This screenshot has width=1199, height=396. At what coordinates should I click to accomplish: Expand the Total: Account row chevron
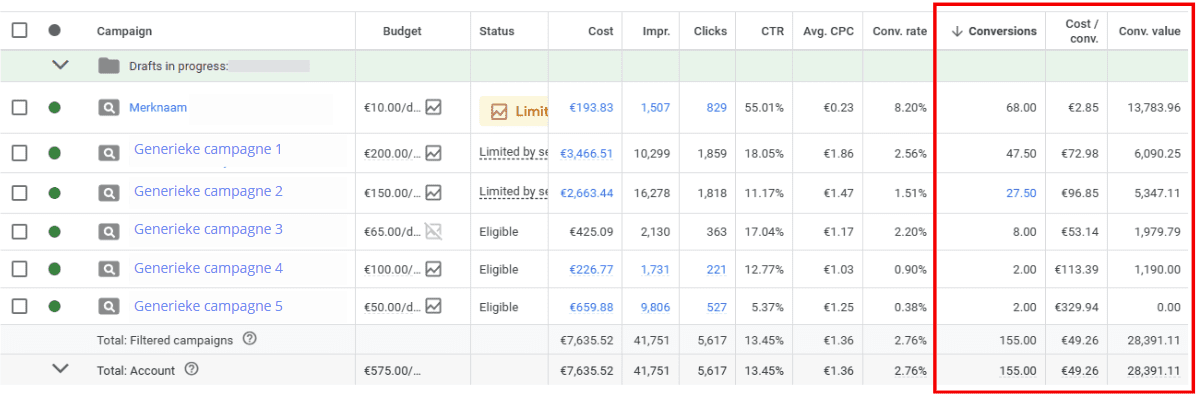tap(60, 369)
